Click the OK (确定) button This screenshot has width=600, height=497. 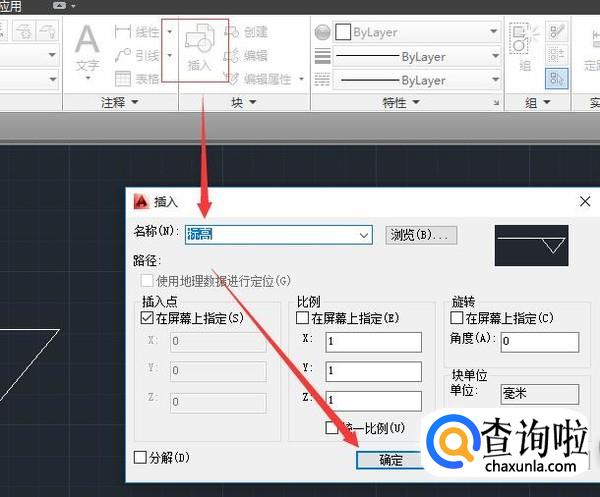coord(391,460)
